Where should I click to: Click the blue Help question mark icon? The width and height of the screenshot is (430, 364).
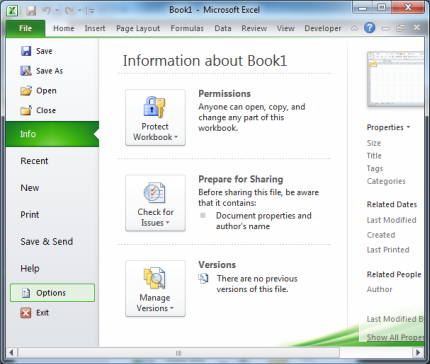(369, 28)
